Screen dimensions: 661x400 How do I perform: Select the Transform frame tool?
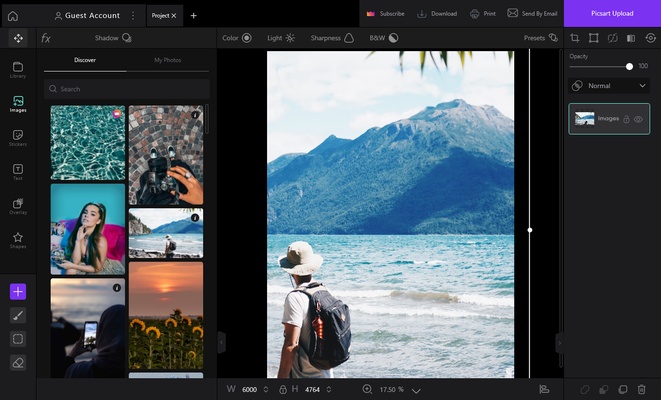click(x=594, y=38)
